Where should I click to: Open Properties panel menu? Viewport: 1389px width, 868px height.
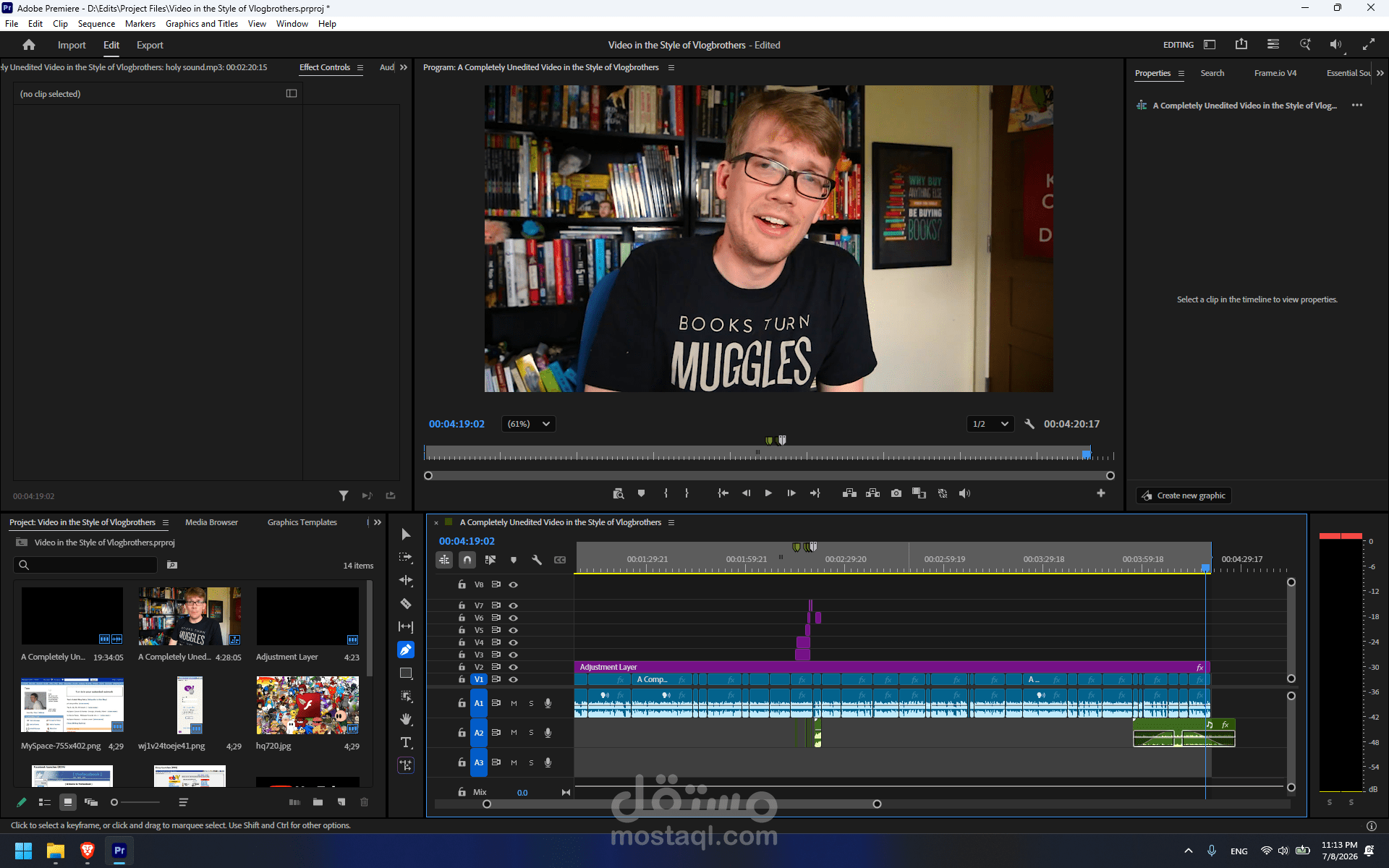tap(1181, 73)
